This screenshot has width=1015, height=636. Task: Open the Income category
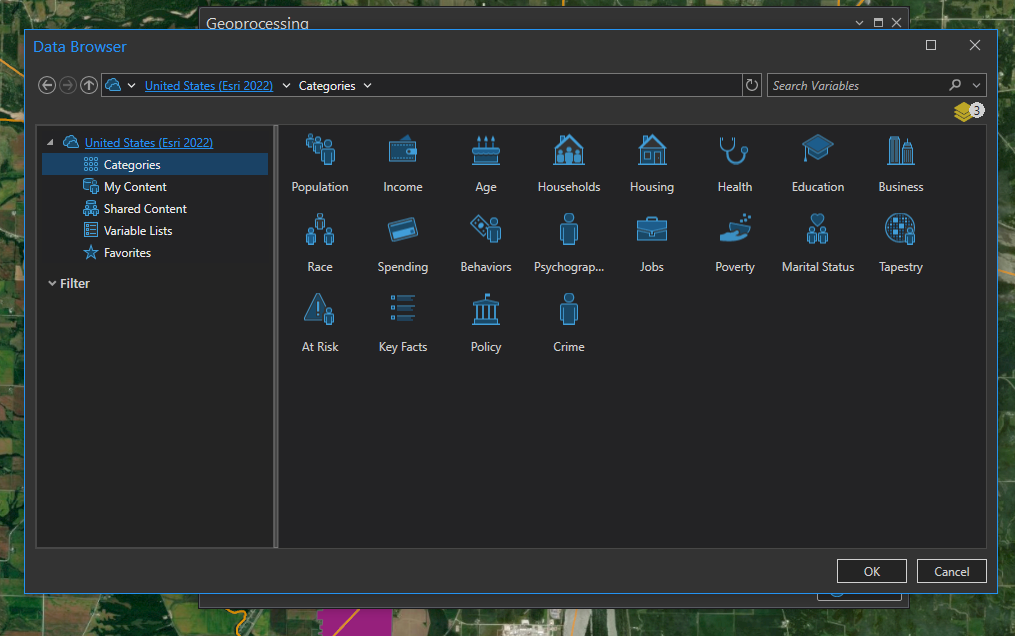[403, 164]
